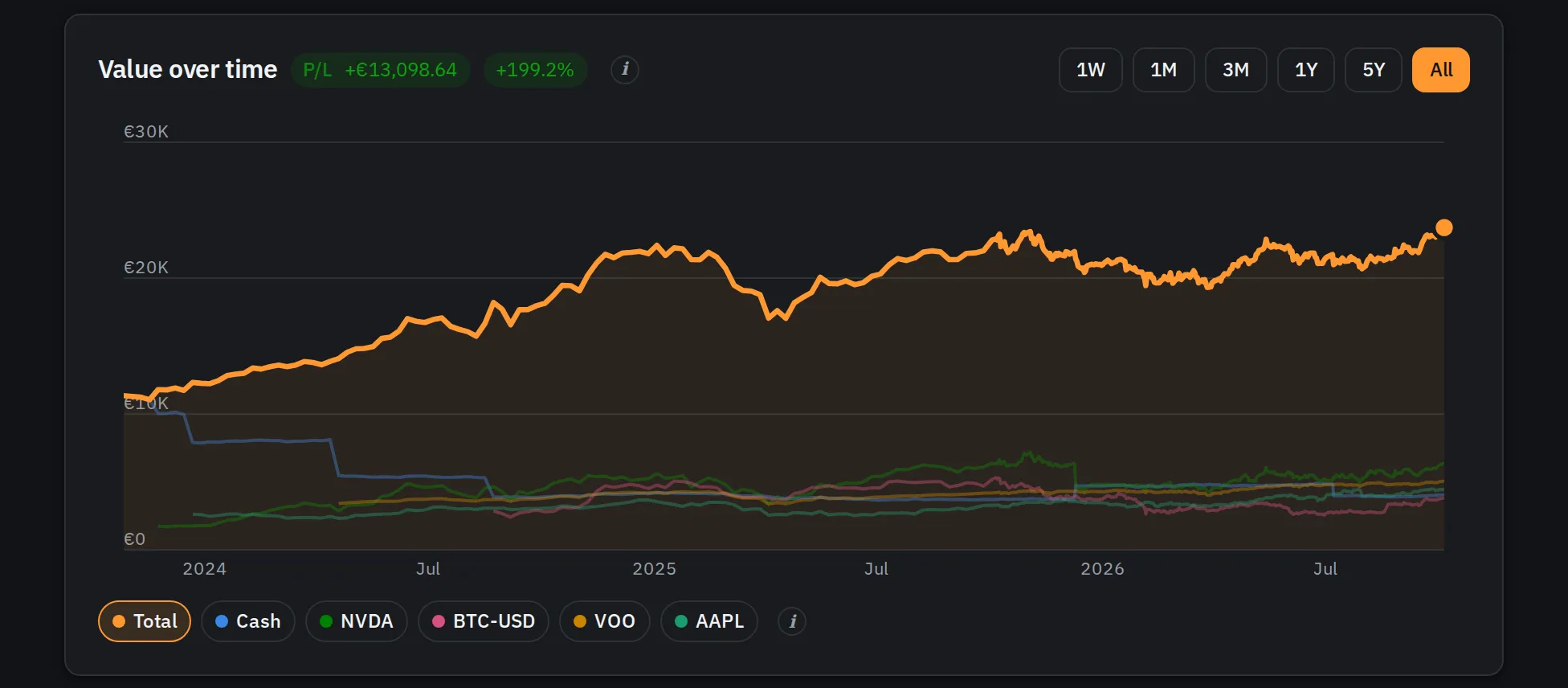Click the P/L +€13,098.64 badge
1568x688 pixels.
click(x=380, y=70)
